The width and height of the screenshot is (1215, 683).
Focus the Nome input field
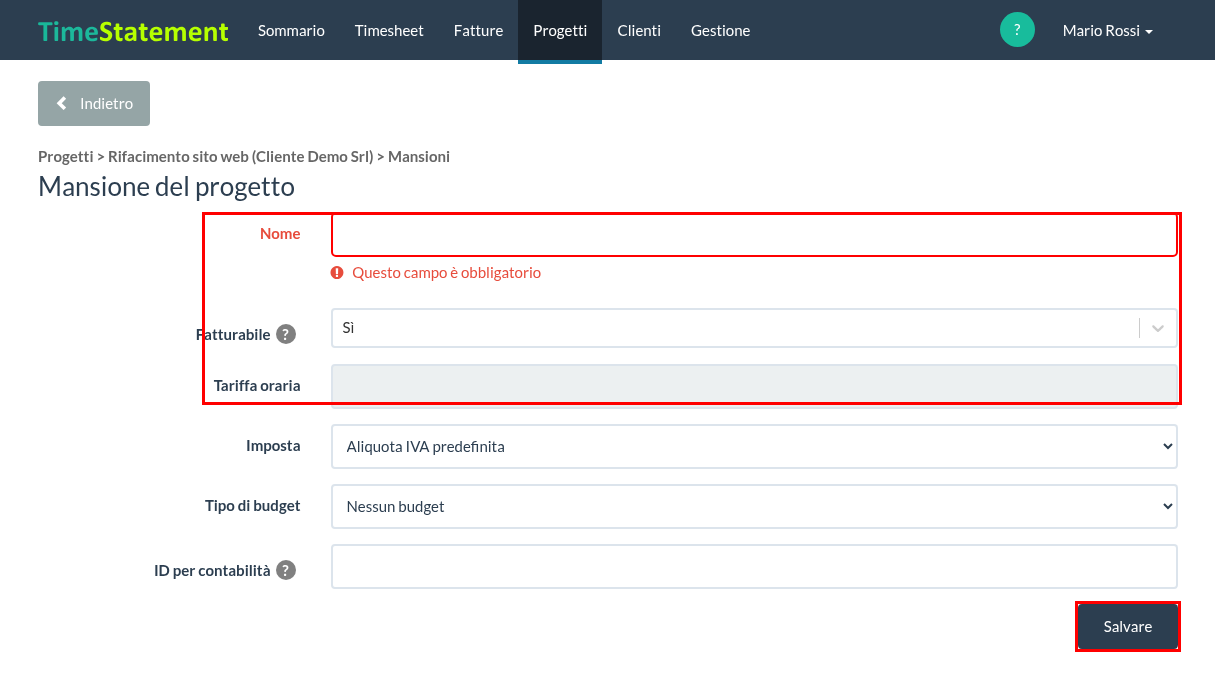754,234
